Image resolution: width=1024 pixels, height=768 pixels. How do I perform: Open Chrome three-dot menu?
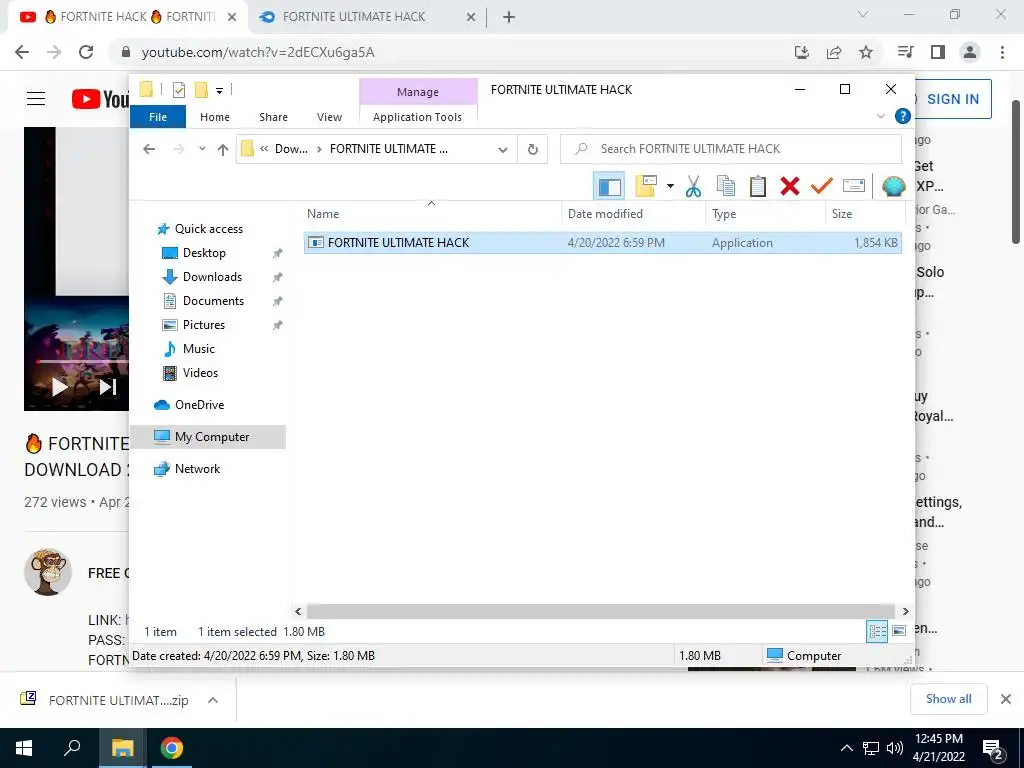click(x=1002, y=52)
